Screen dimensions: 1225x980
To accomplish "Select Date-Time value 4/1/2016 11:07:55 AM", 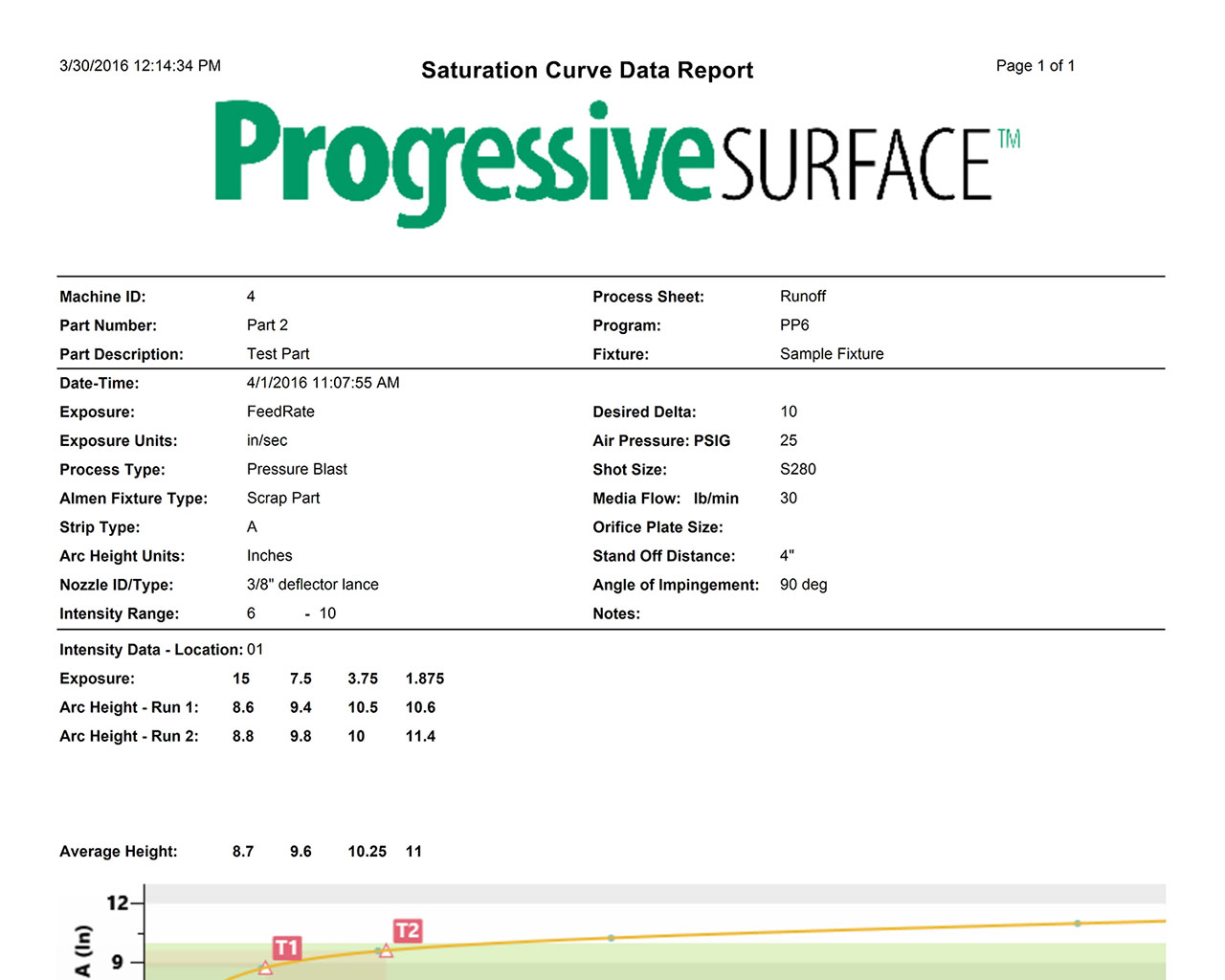I will (323, 383).
